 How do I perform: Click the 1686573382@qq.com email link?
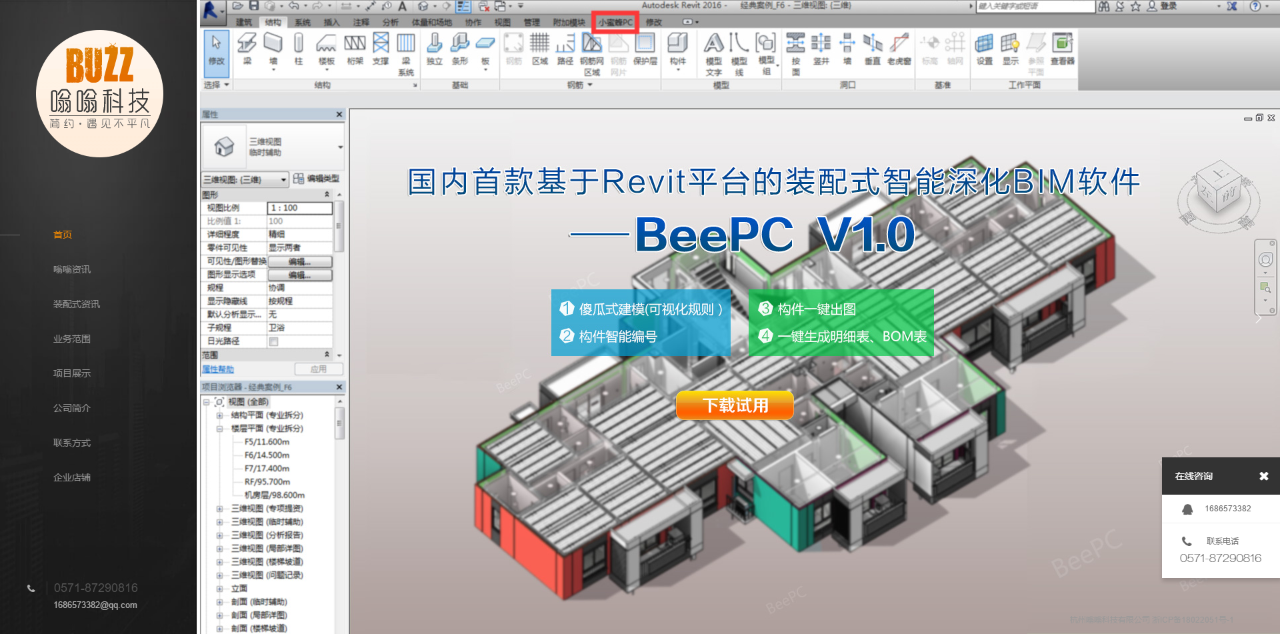coord(96,604)
